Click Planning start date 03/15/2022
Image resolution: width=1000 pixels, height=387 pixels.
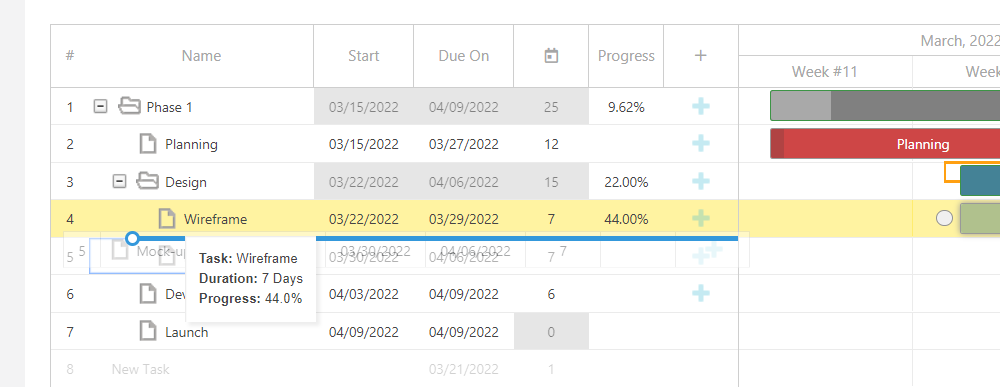(x=364, y=144)
